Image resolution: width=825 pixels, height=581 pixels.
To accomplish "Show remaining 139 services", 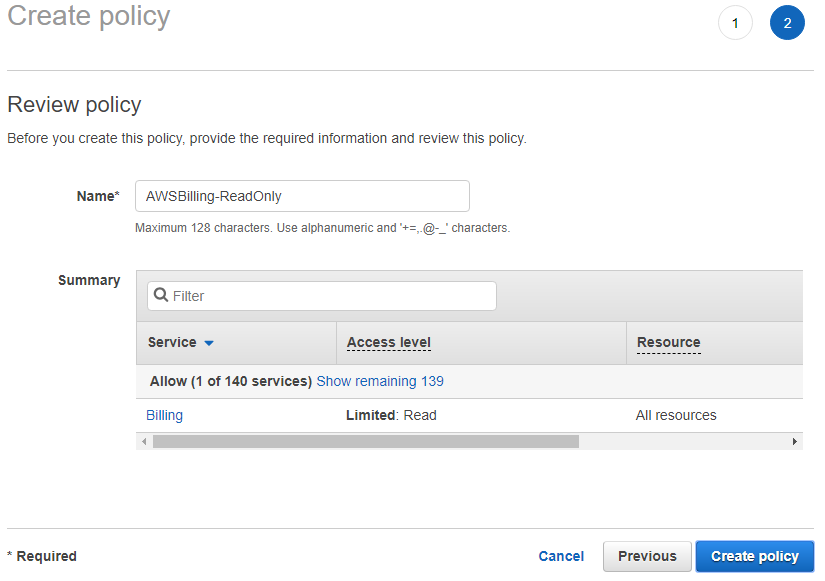I will point(380,381).
